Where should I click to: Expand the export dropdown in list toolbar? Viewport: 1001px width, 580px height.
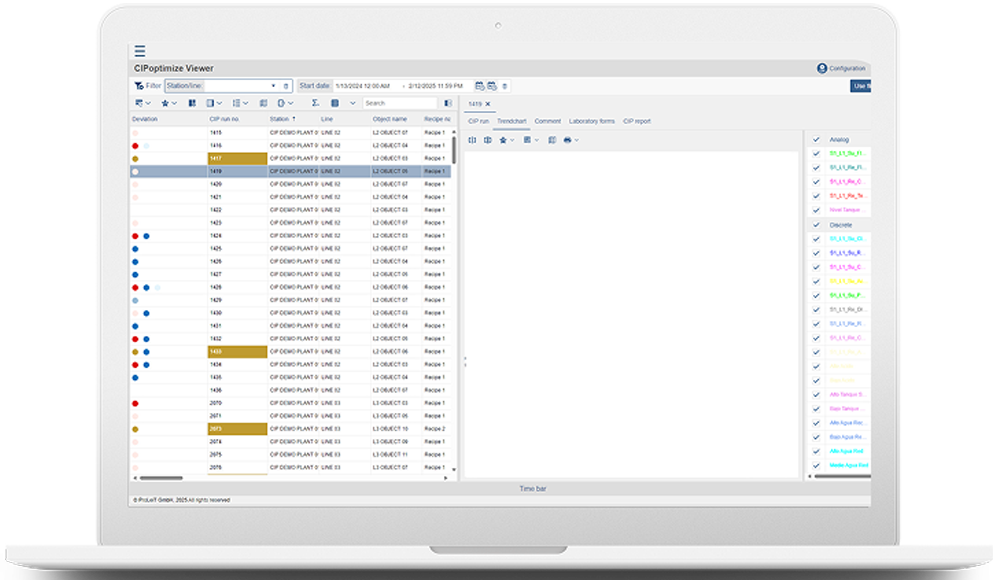[290, 103]
